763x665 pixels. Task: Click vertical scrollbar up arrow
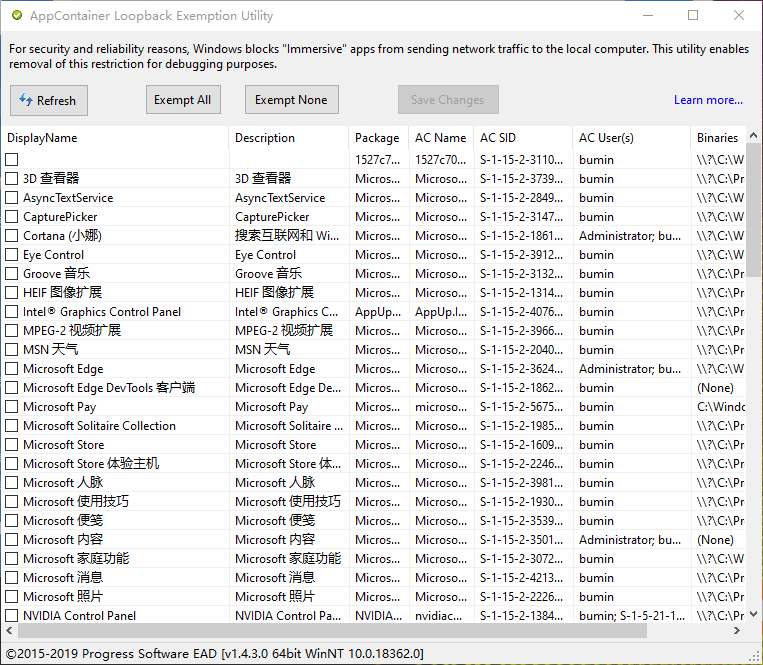(753, 135)
